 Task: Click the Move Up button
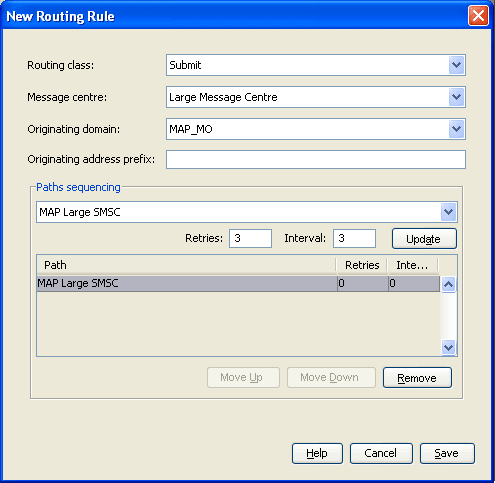[243, 378]
